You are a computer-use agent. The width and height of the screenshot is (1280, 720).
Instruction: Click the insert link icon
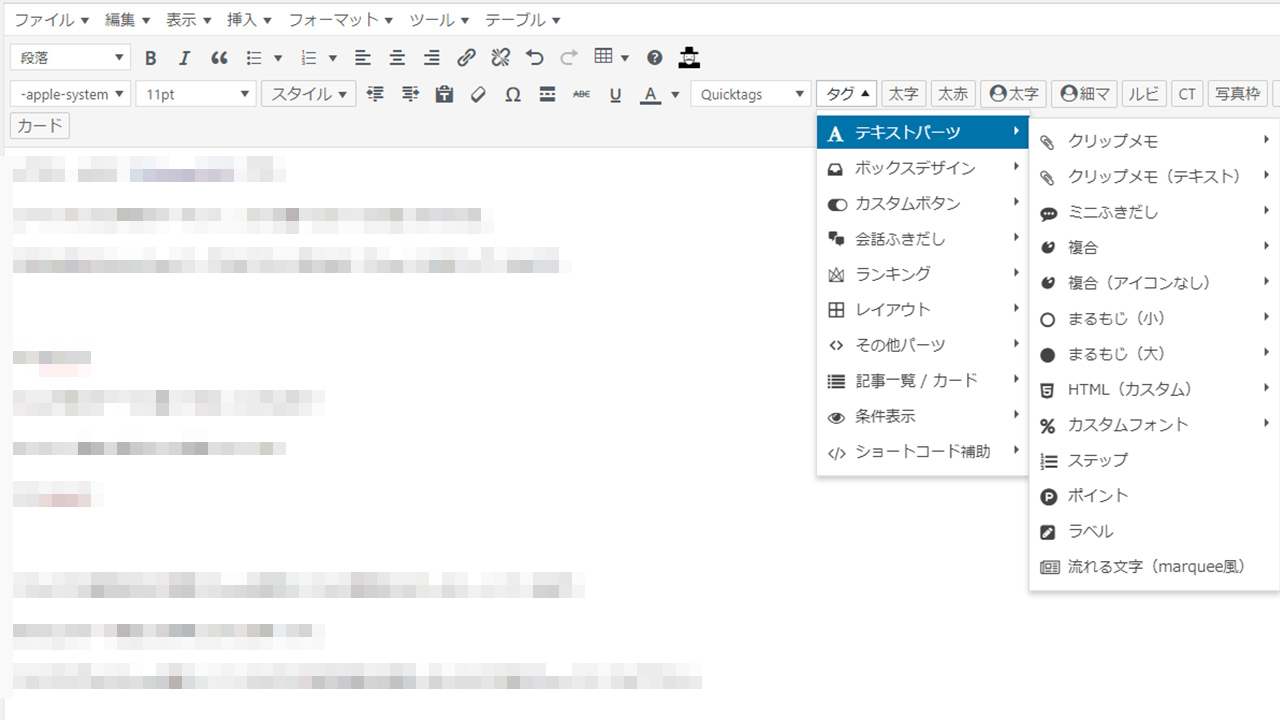coord(466,58)
